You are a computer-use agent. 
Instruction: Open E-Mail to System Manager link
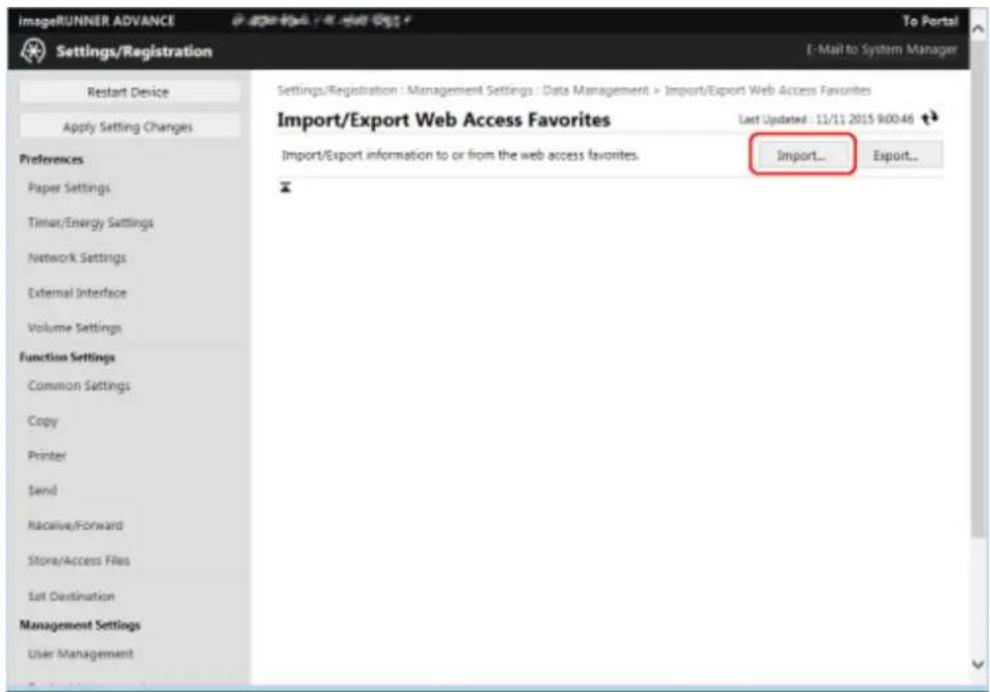click(x=881, y=49)
